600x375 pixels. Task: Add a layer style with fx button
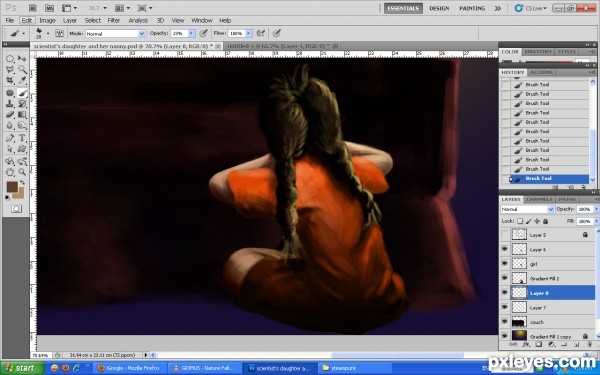pyautogui.click(x=526, y=344)
